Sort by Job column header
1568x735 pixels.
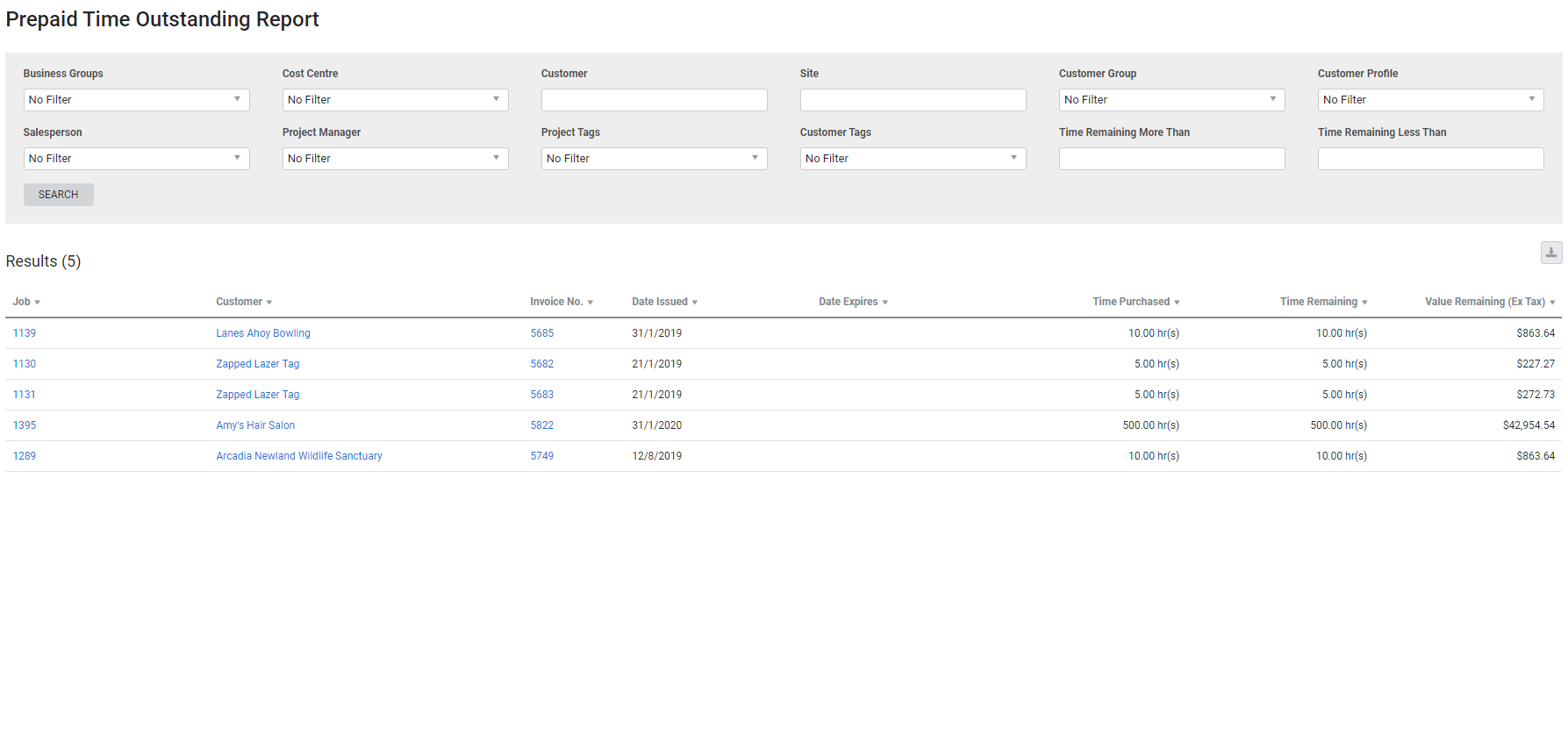tap(26, 302)
